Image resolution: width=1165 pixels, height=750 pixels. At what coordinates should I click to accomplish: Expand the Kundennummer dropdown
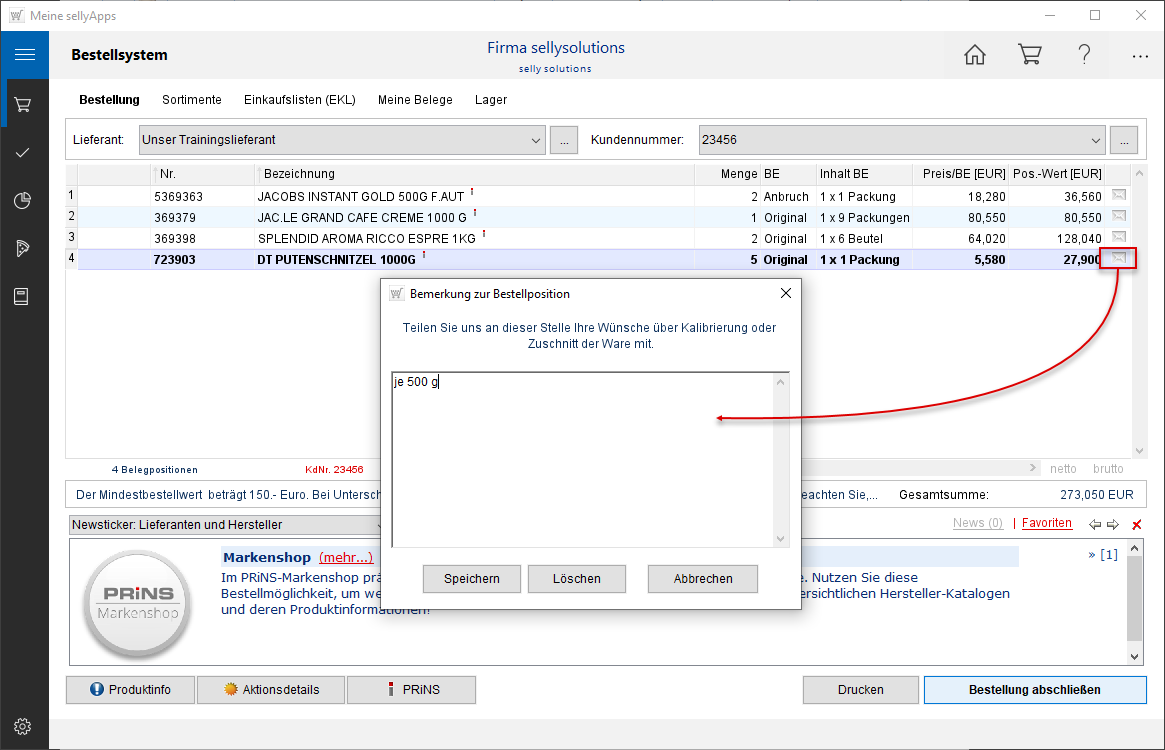click(x=1095, y=140)
